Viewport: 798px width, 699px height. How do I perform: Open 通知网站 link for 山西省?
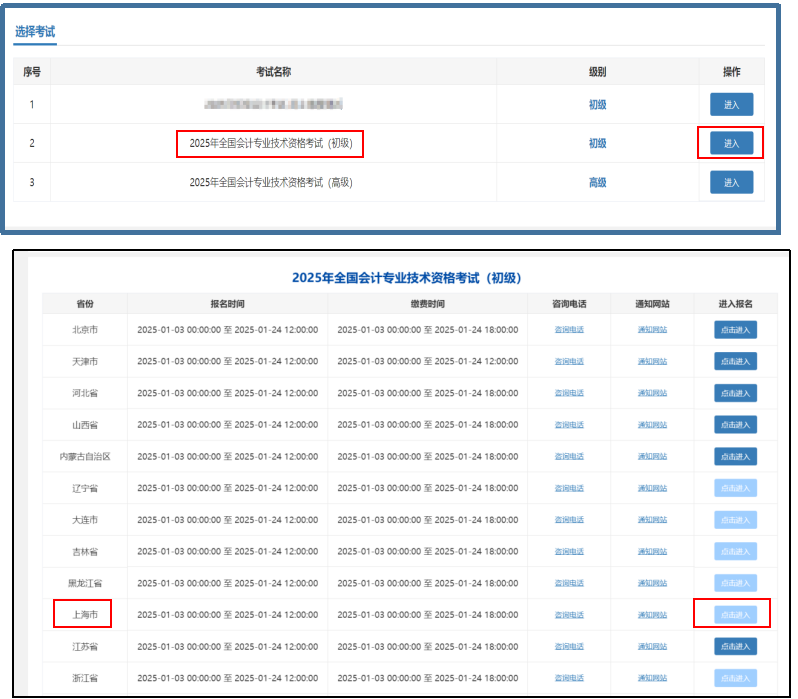(653, 425)
